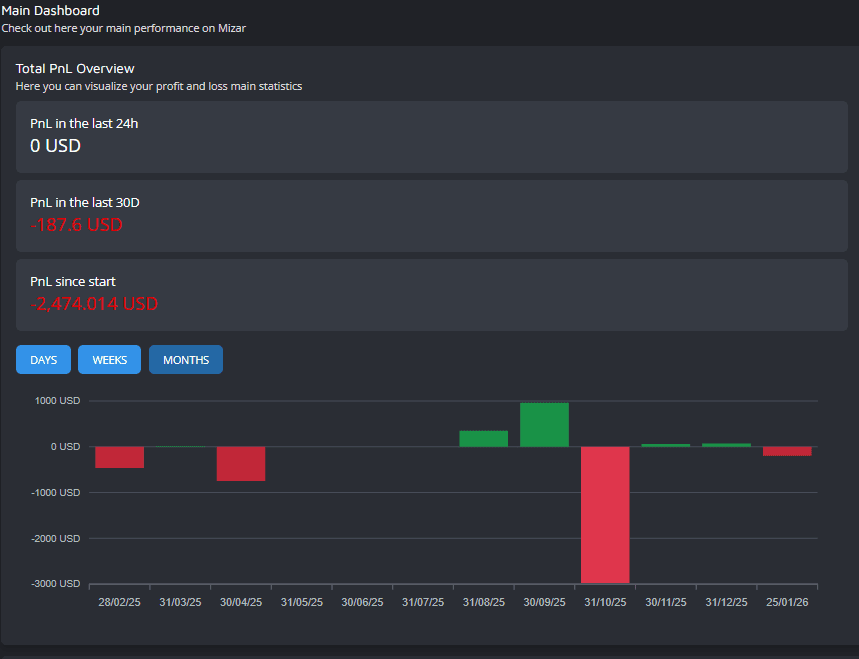
Task: Select the 31/05/25 date label
Action: (301, 602)
